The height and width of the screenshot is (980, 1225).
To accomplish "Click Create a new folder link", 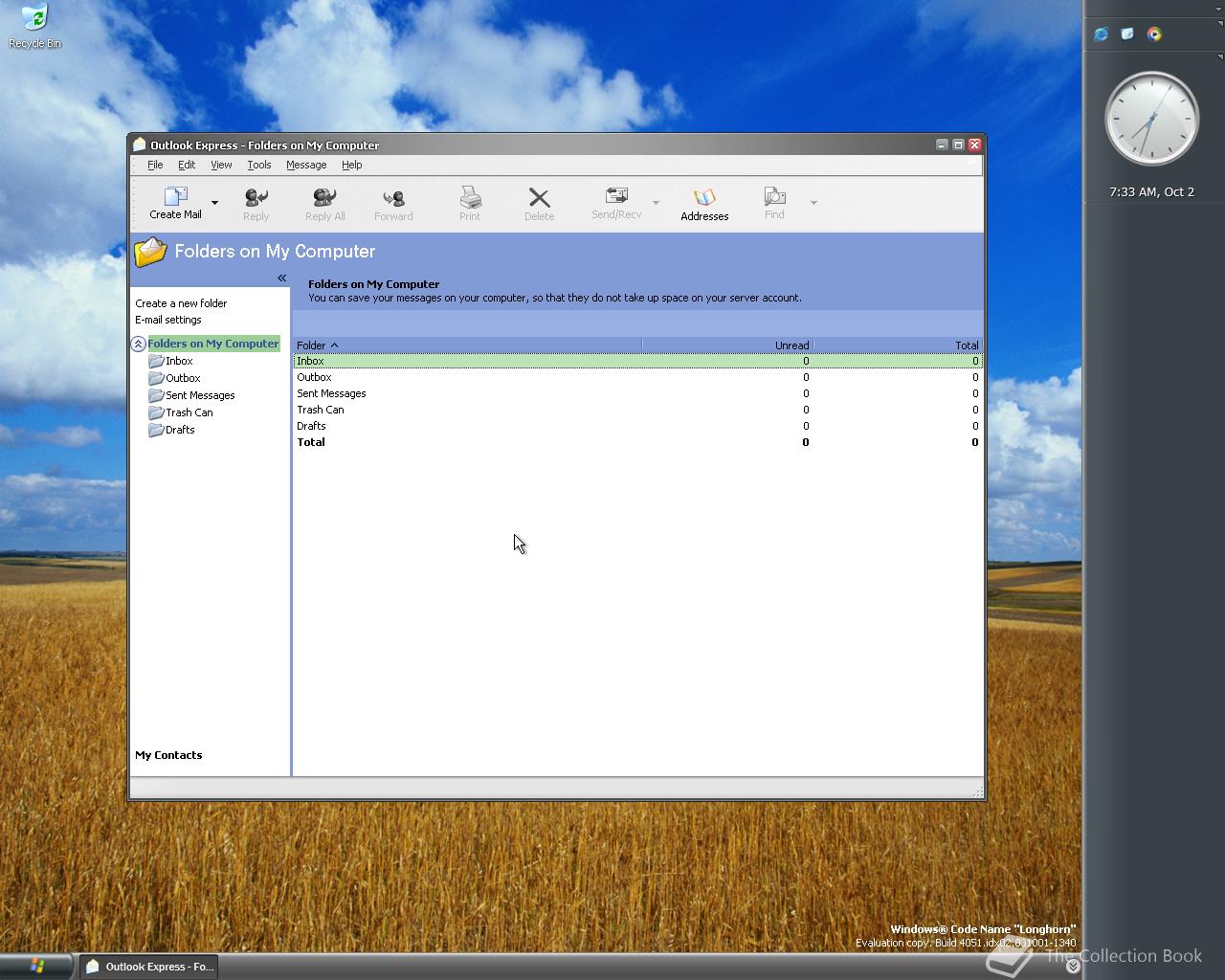I will click(181, 303).
